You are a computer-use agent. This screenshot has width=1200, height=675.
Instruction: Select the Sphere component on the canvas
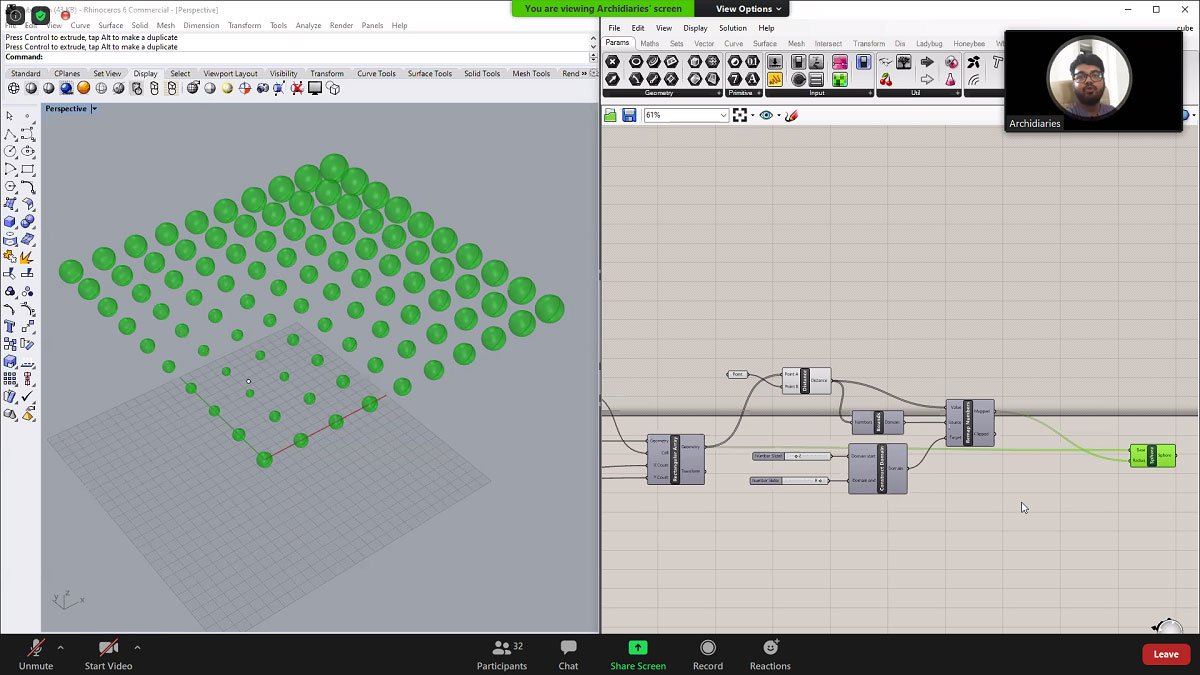1152,456
